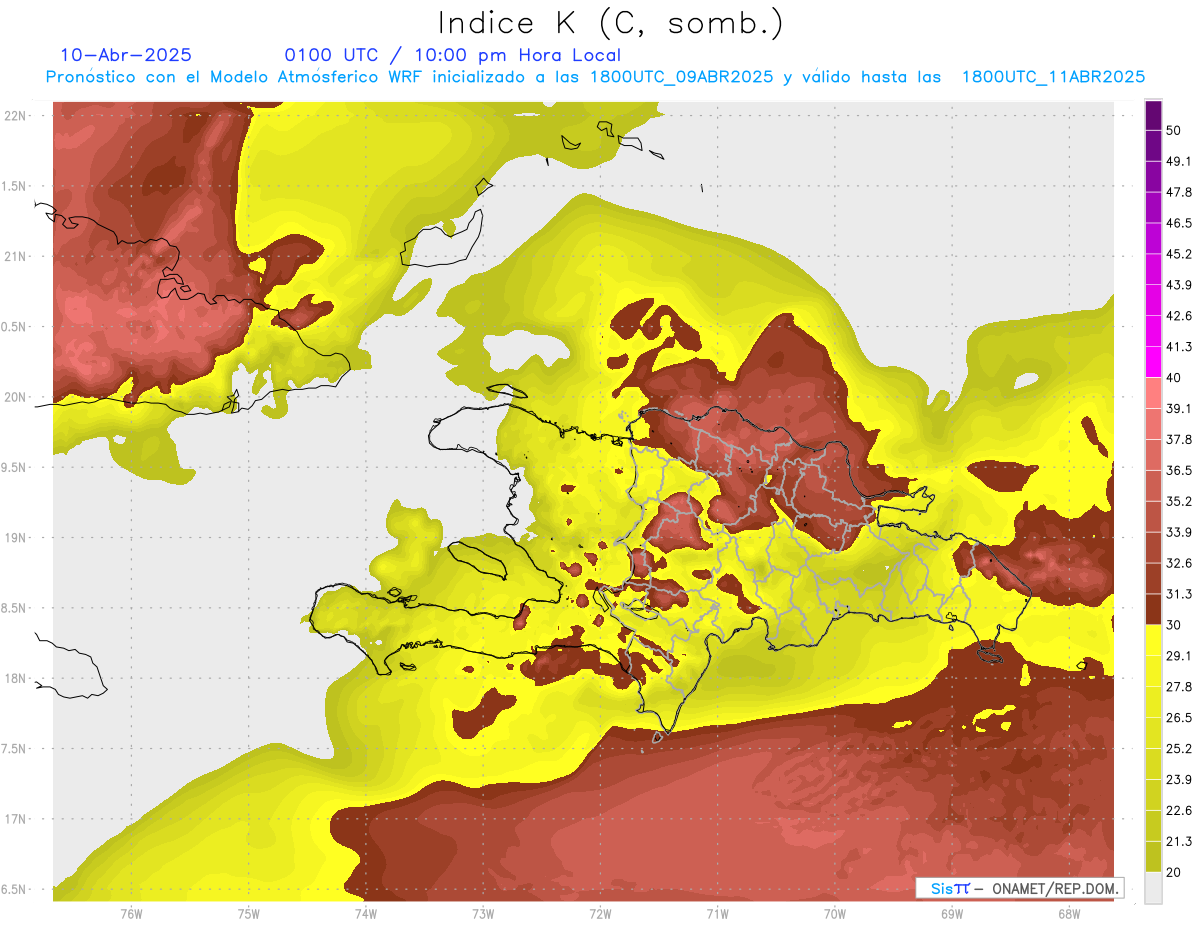Image resolution: width=1200 pixels, height=927 pixels.
Task: Click the longitude axis label "69W"
Action: point(951,914)
